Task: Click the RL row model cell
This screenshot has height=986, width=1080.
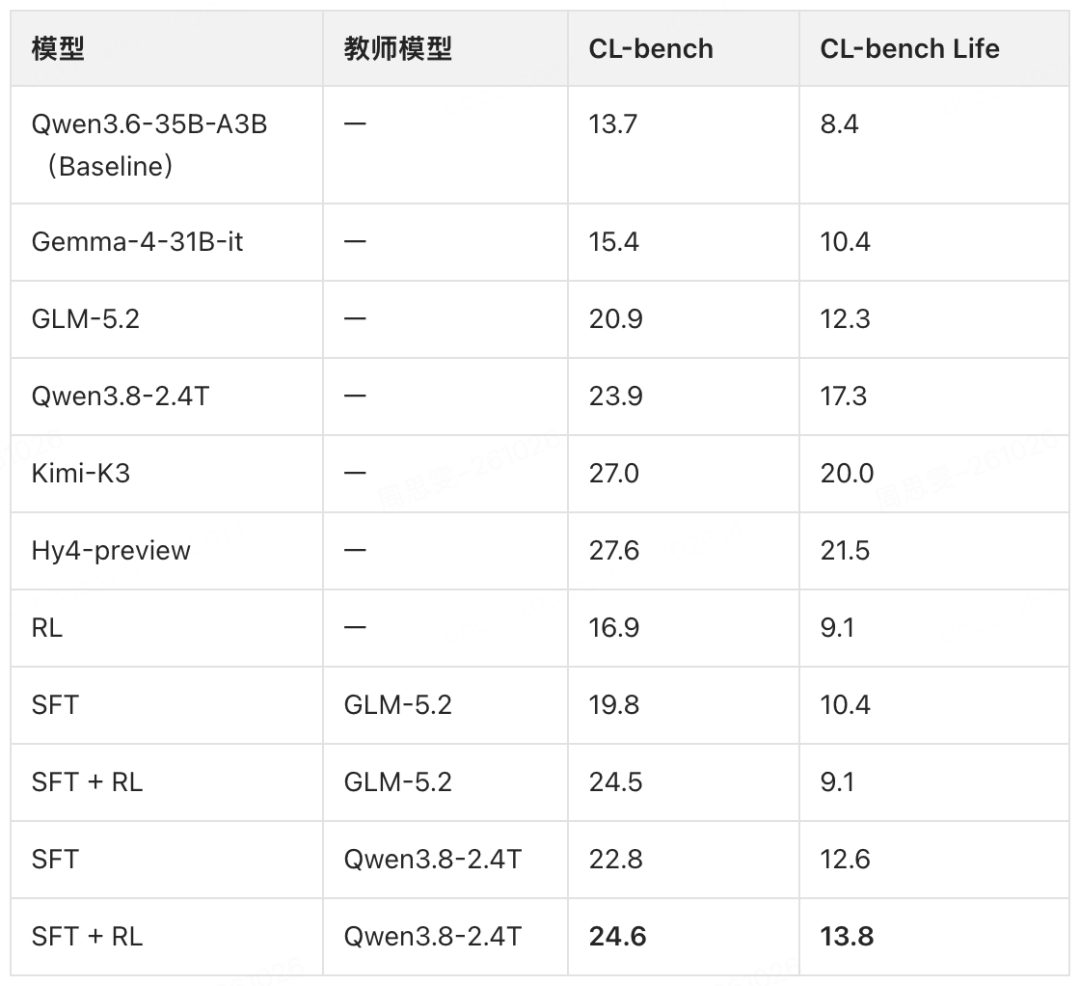Action: [x=167, y=627]
